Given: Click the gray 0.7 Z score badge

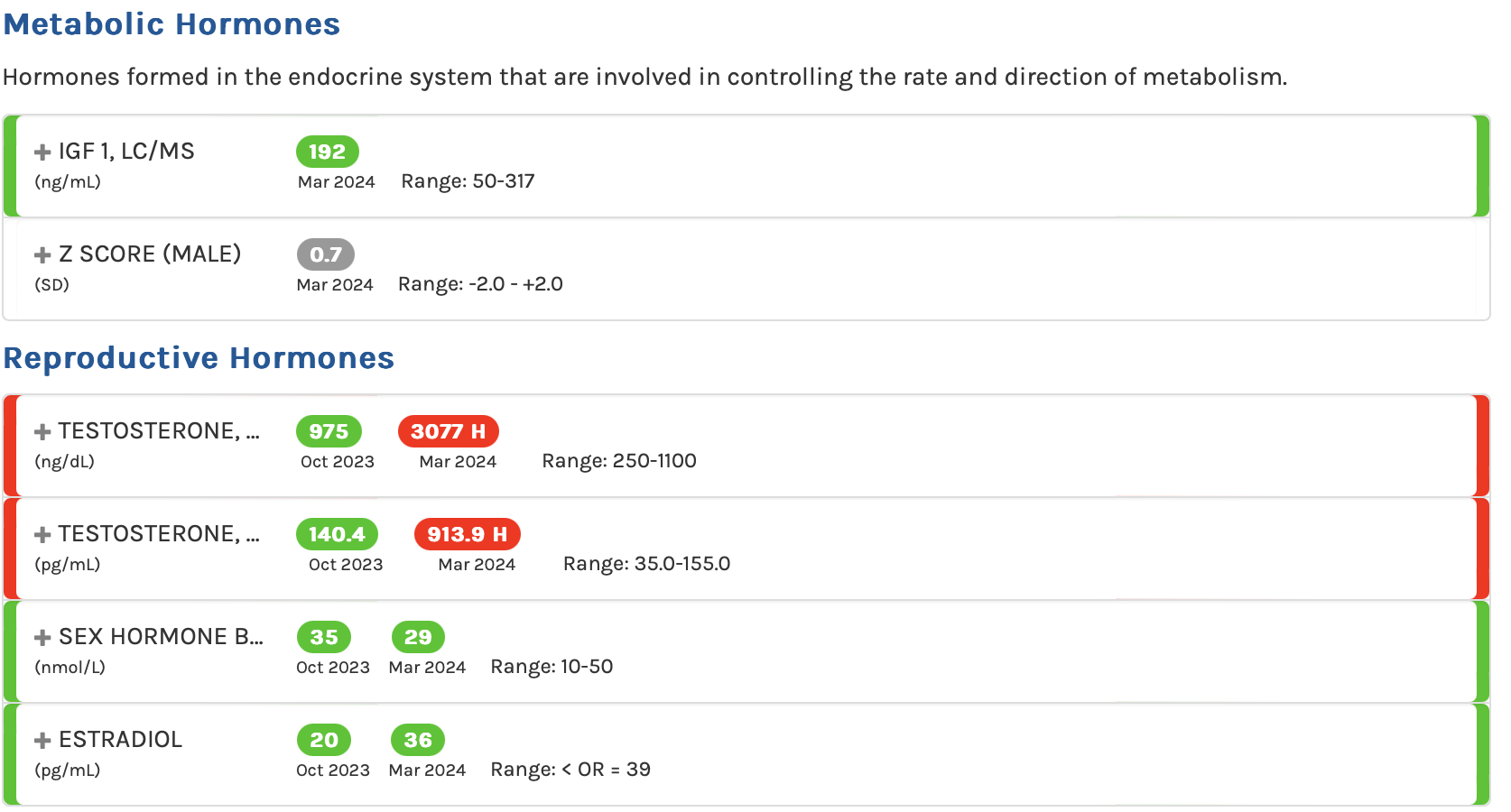Looking at the screenshot, I should (325, 254).
